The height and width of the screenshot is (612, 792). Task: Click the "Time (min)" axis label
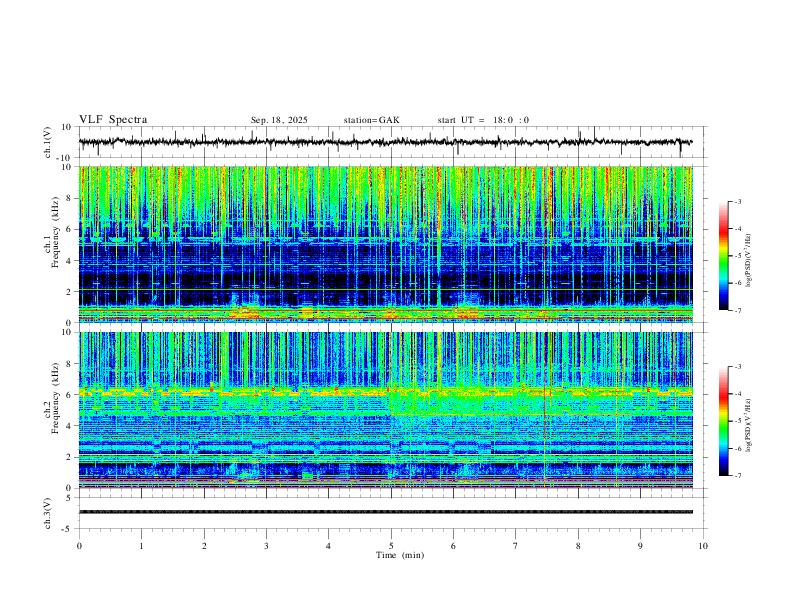pyautogui.click(x=400, y=555)
